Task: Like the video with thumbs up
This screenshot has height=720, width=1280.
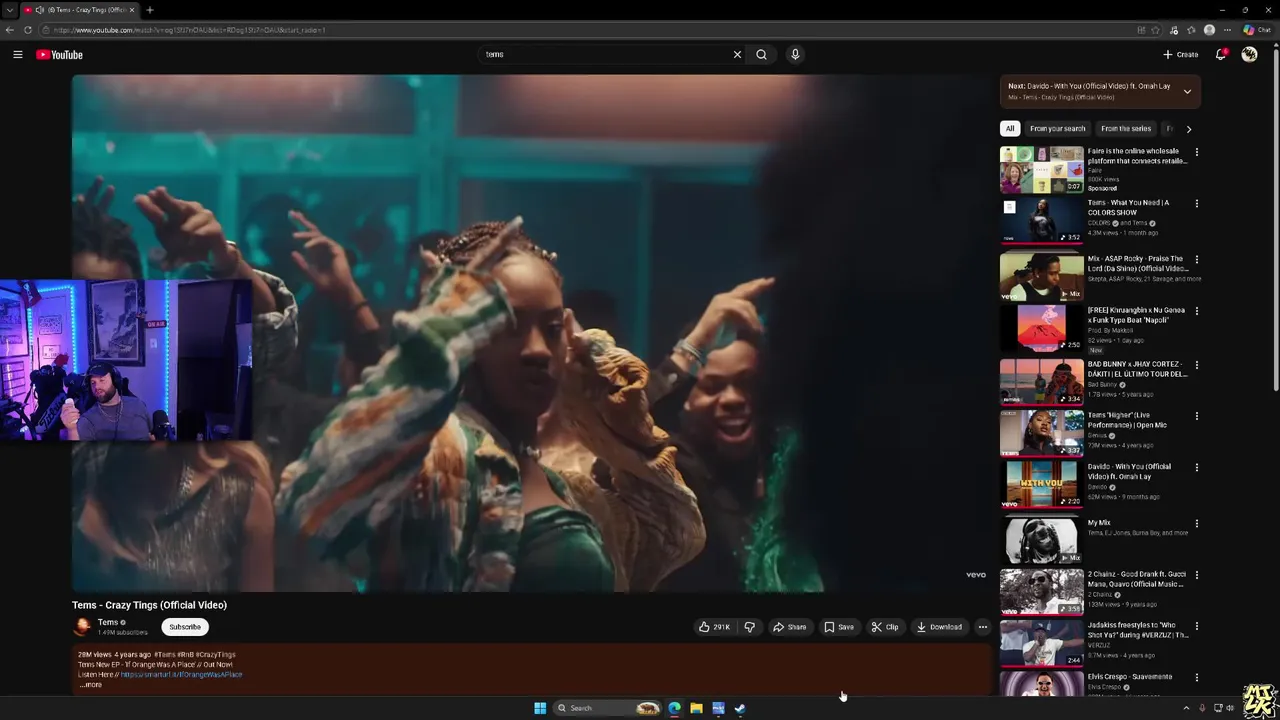Action: [x=714, y=627]
